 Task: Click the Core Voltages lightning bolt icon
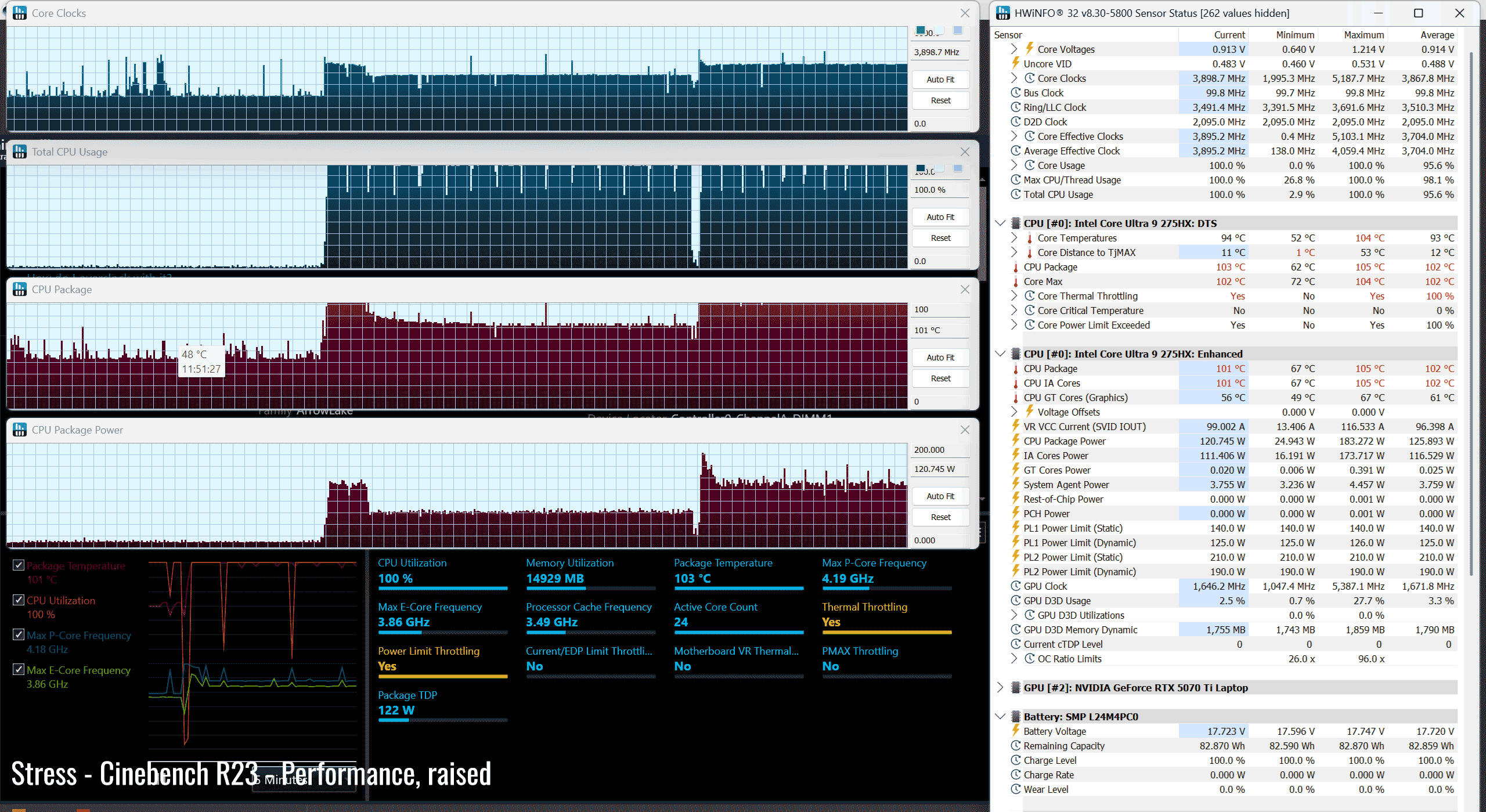[x=1029, y=49]
